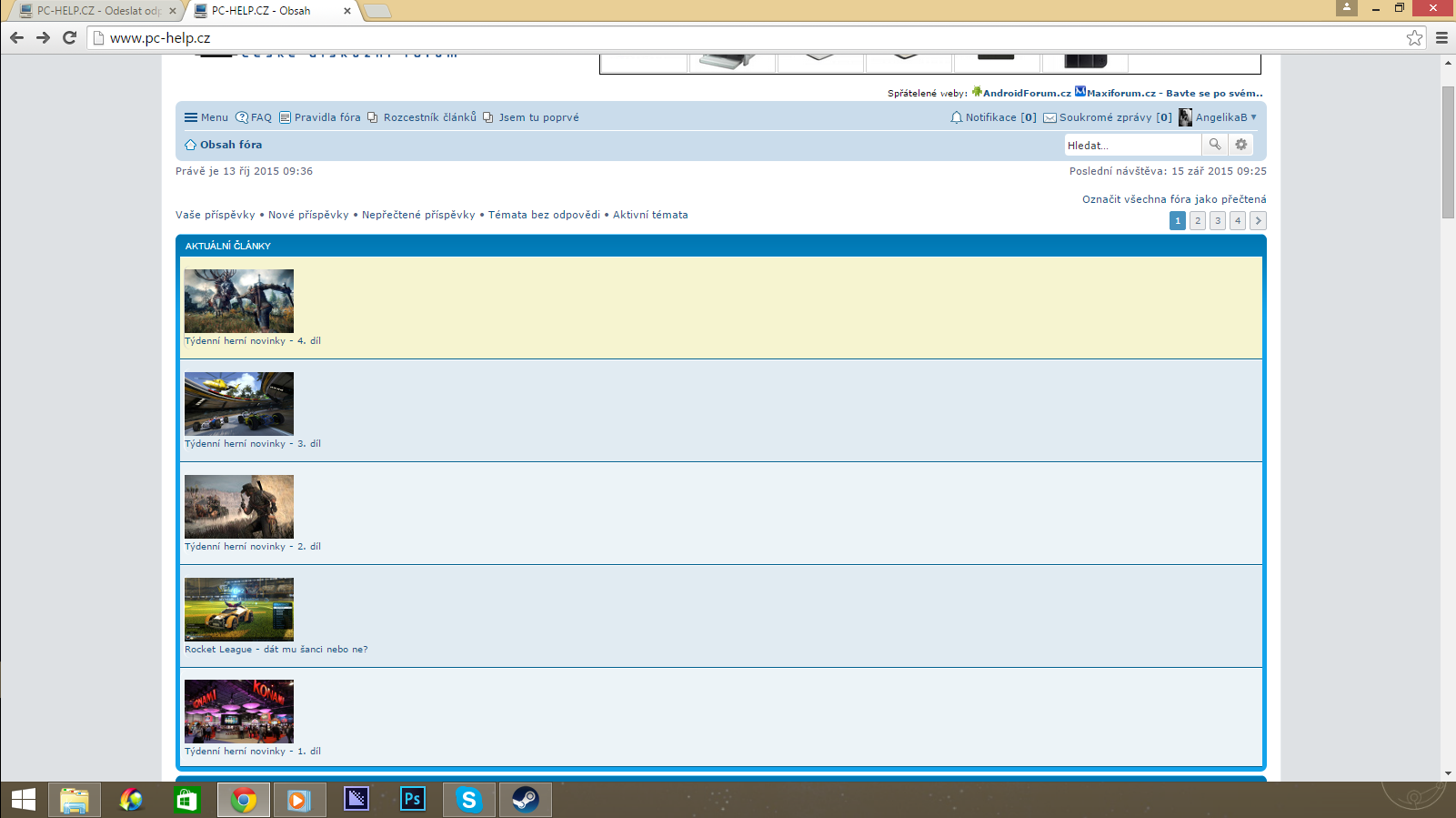Click the Hledat search input field

tap(1131, 146)
